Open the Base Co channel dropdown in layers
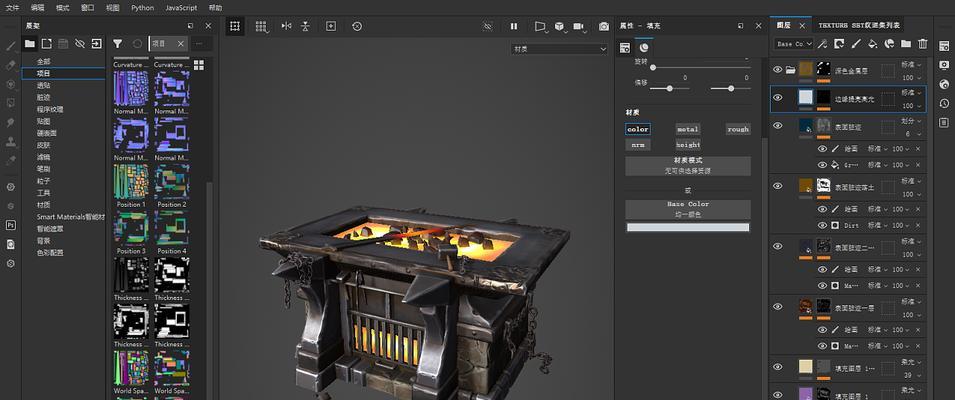Screen dimensions: 955x400 tap(793, 44)
